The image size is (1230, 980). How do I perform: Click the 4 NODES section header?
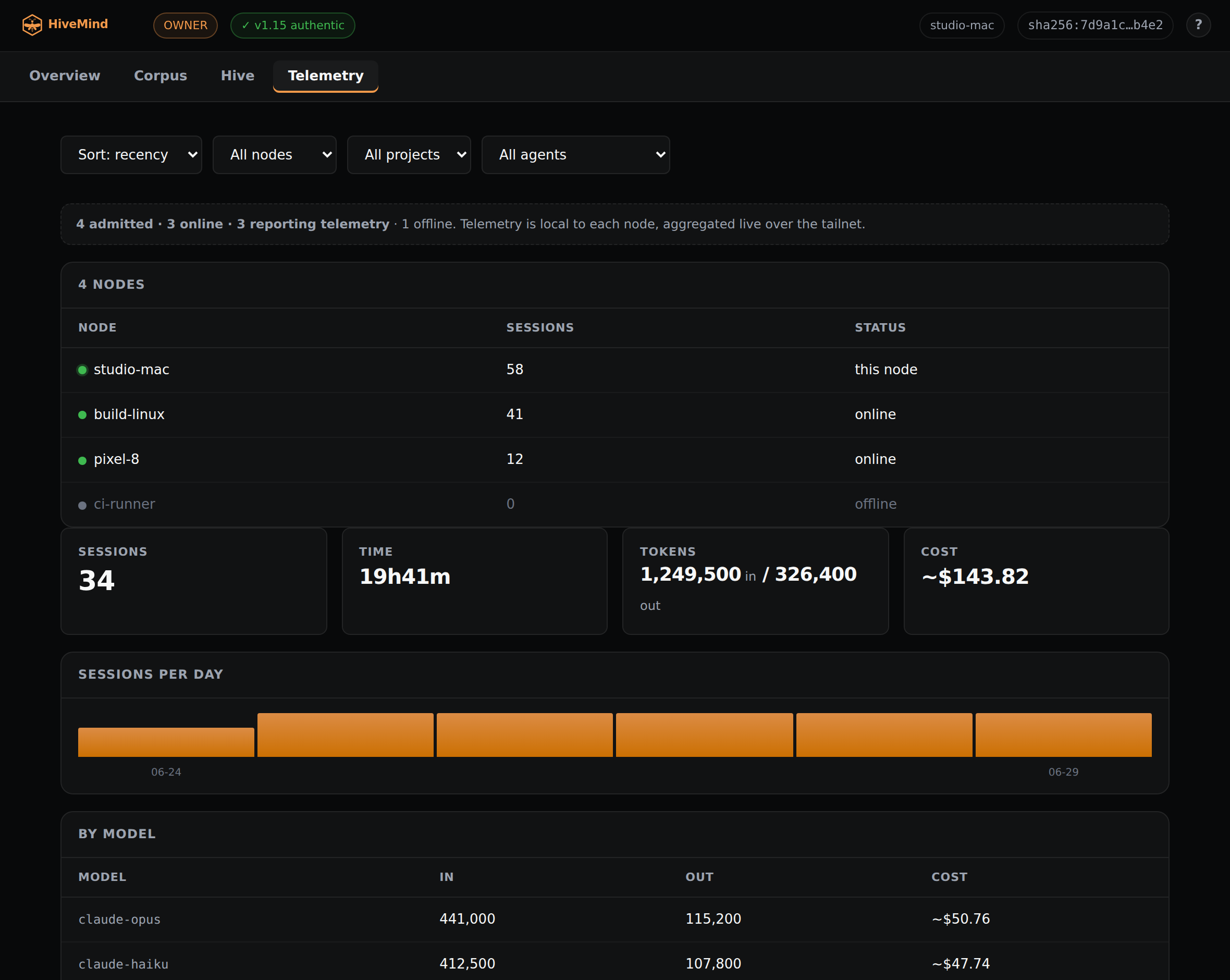(x=111, y=284)
